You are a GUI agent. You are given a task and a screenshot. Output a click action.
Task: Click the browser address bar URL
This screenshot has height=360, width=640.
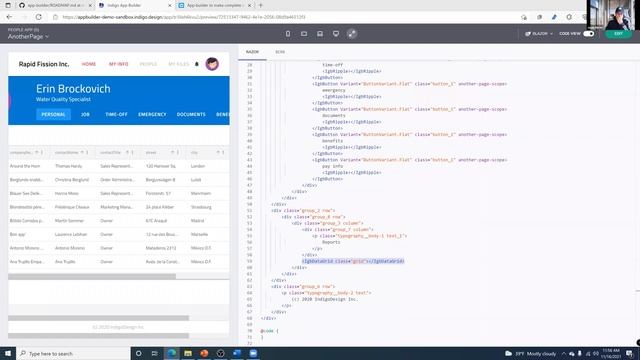pos(184,17)
